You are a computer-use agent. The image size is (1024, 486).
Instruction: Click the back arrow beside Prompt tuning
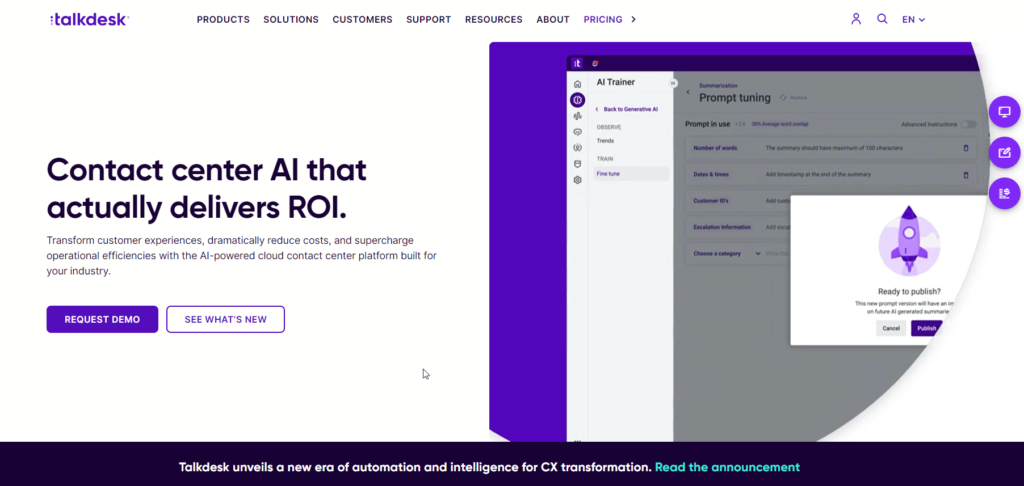pyautogui.click(x=688, y=92)
